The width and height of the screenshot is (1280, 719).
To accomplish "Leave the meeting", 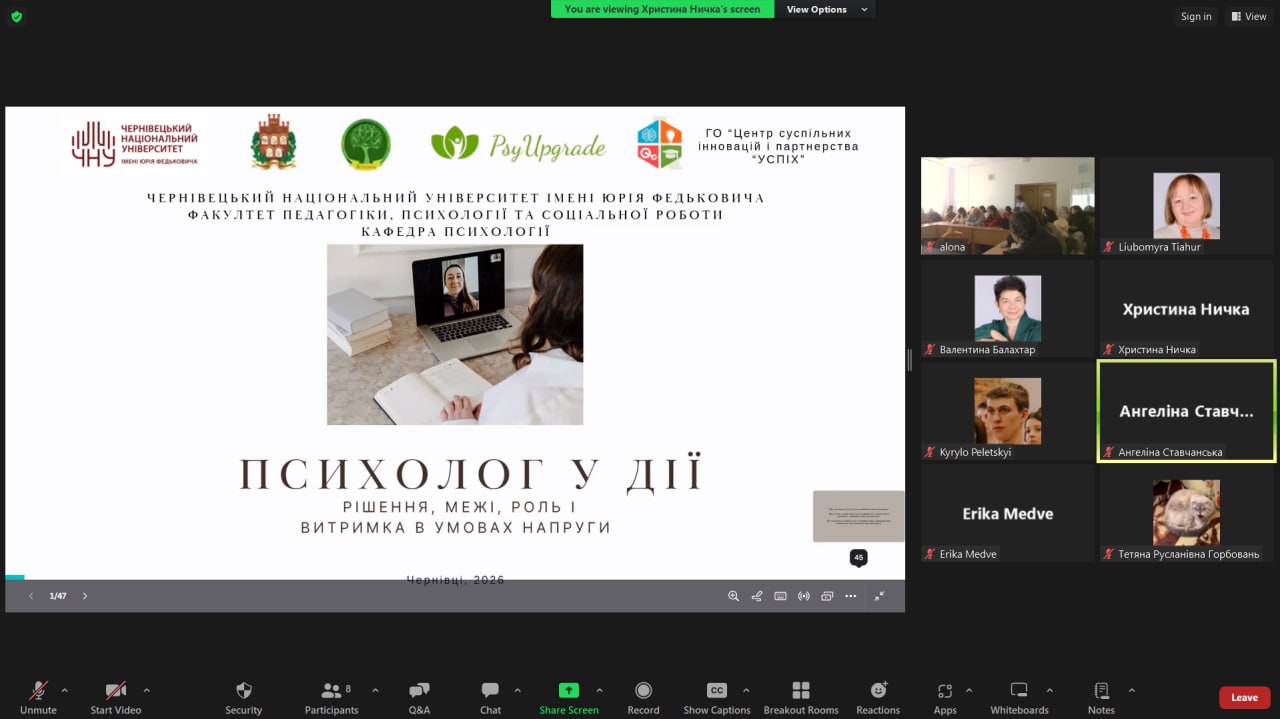I will (x=1244, y=697).
